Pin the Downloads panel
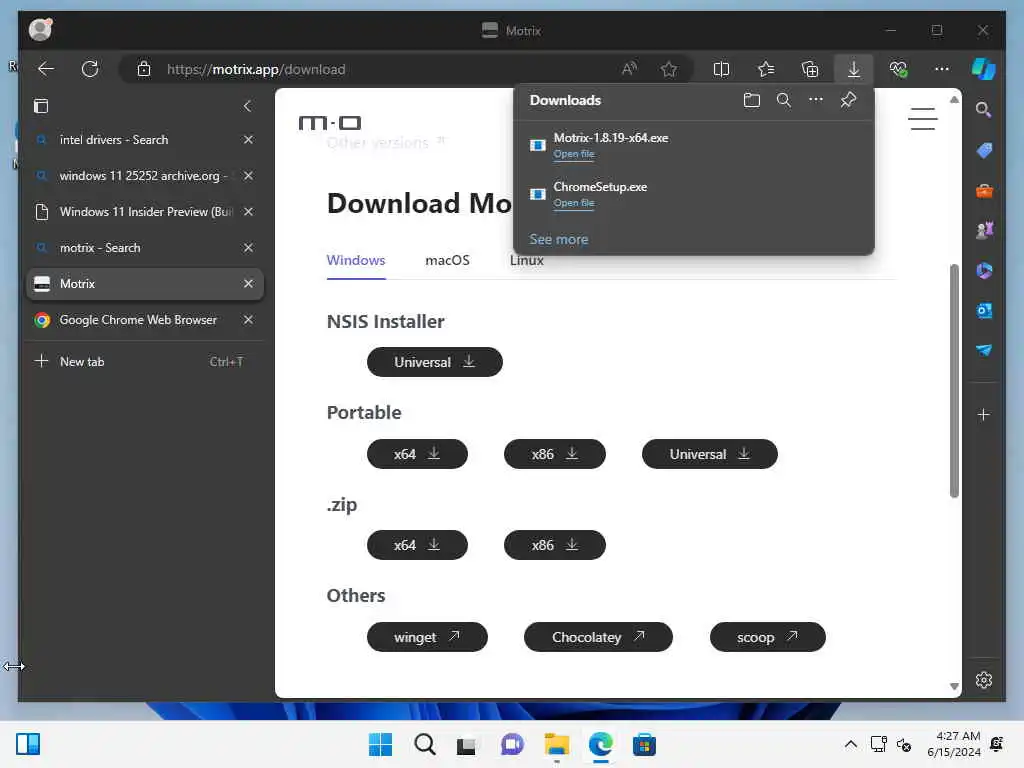This screenshot has height=768, width=1024. tap(848, 100)
